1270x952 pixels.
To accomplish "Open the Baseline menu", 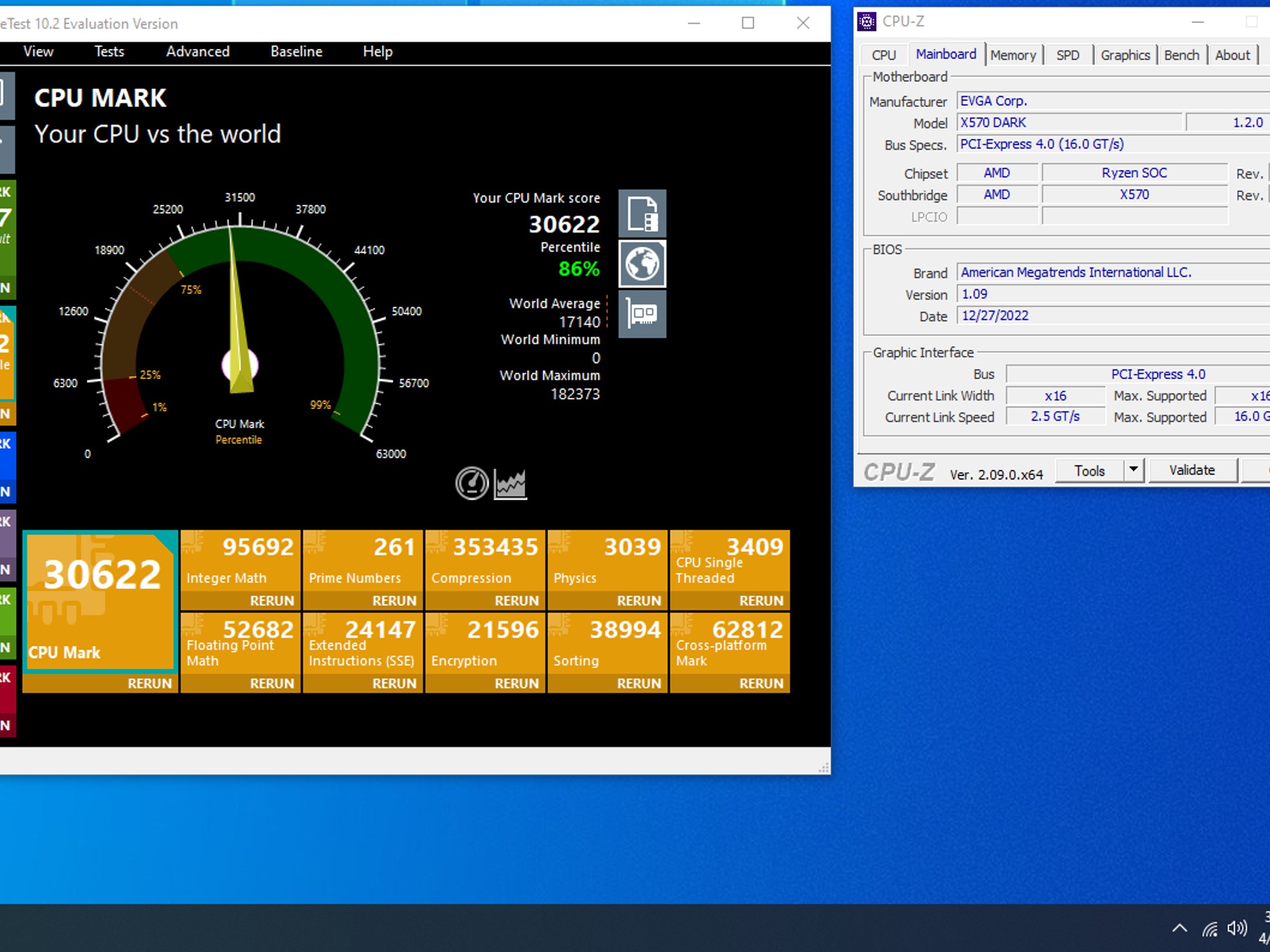I will point(296,51).
